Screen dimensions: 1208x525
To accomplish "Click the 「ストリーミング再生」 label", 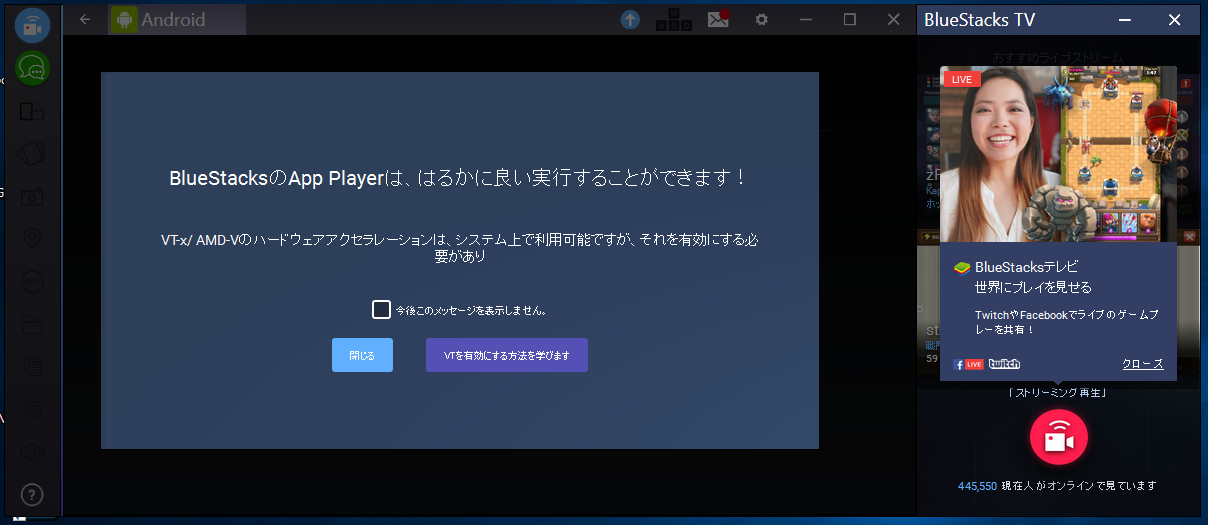I will click(x=1058, y=392).
